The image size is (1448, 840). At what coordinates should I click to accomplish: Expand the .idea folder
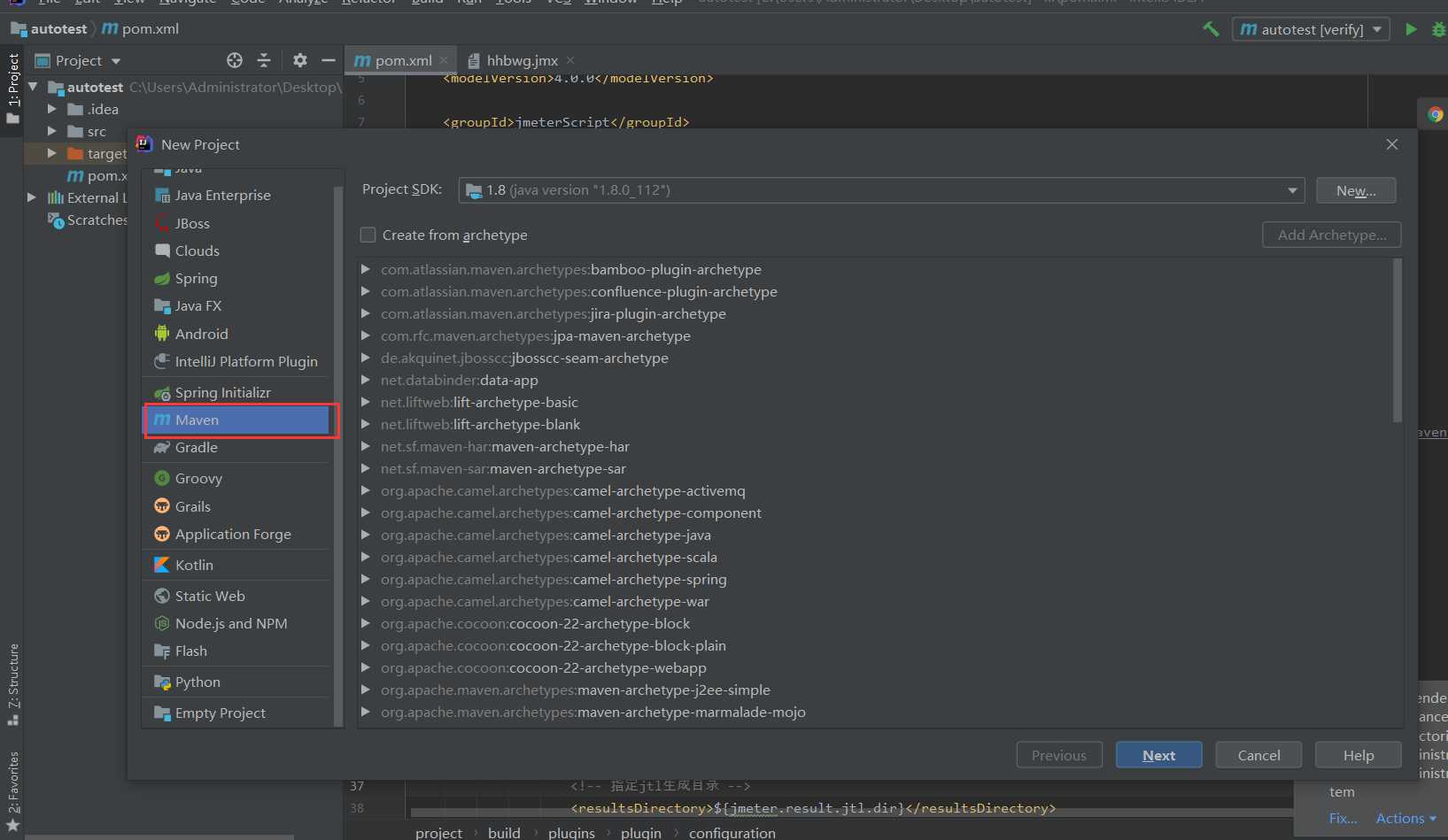pyautogui.click(x=51, y=109)
